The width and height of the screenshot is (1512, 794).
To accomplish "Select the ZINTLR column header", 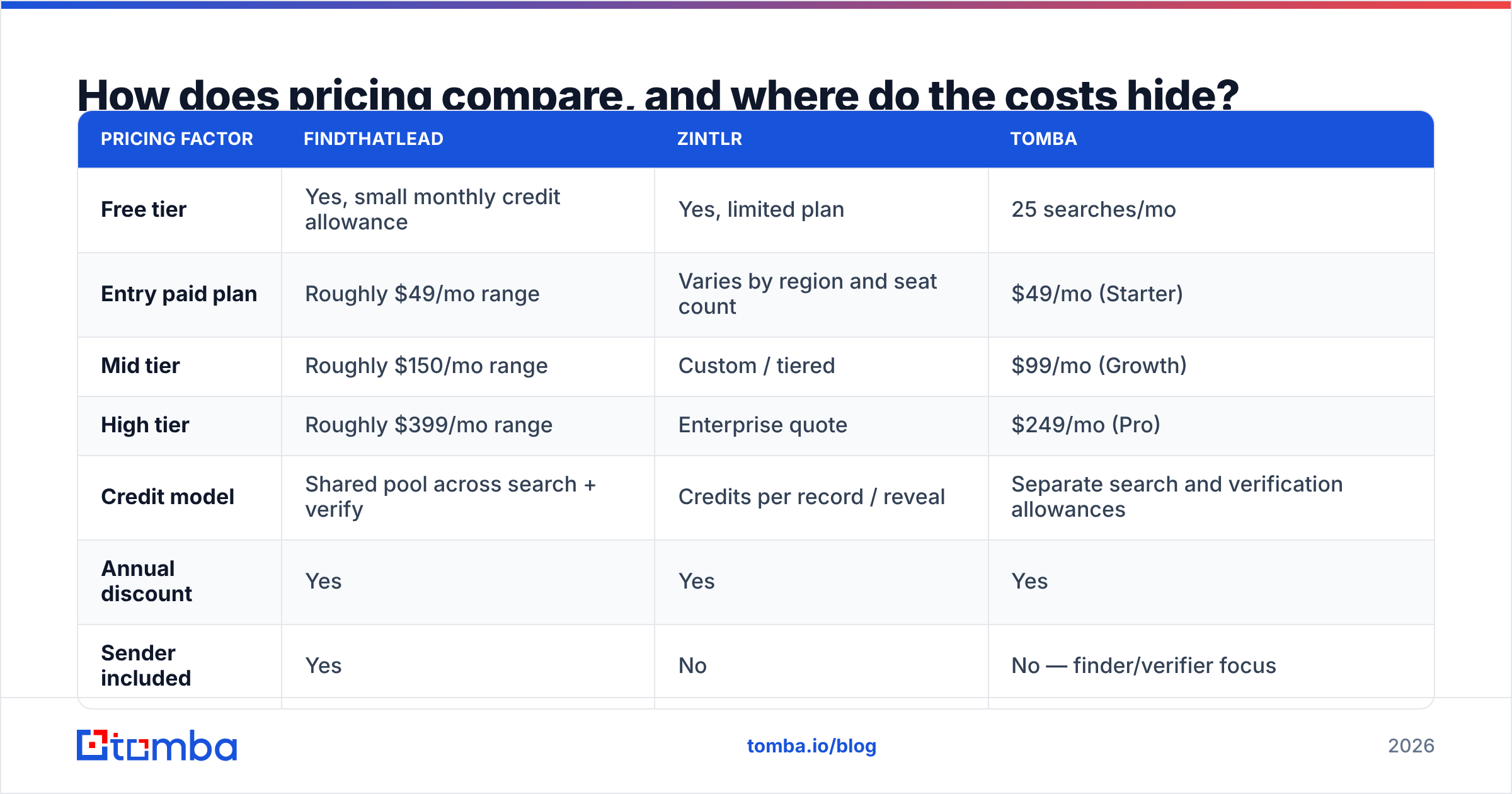I will click(710, 139).
